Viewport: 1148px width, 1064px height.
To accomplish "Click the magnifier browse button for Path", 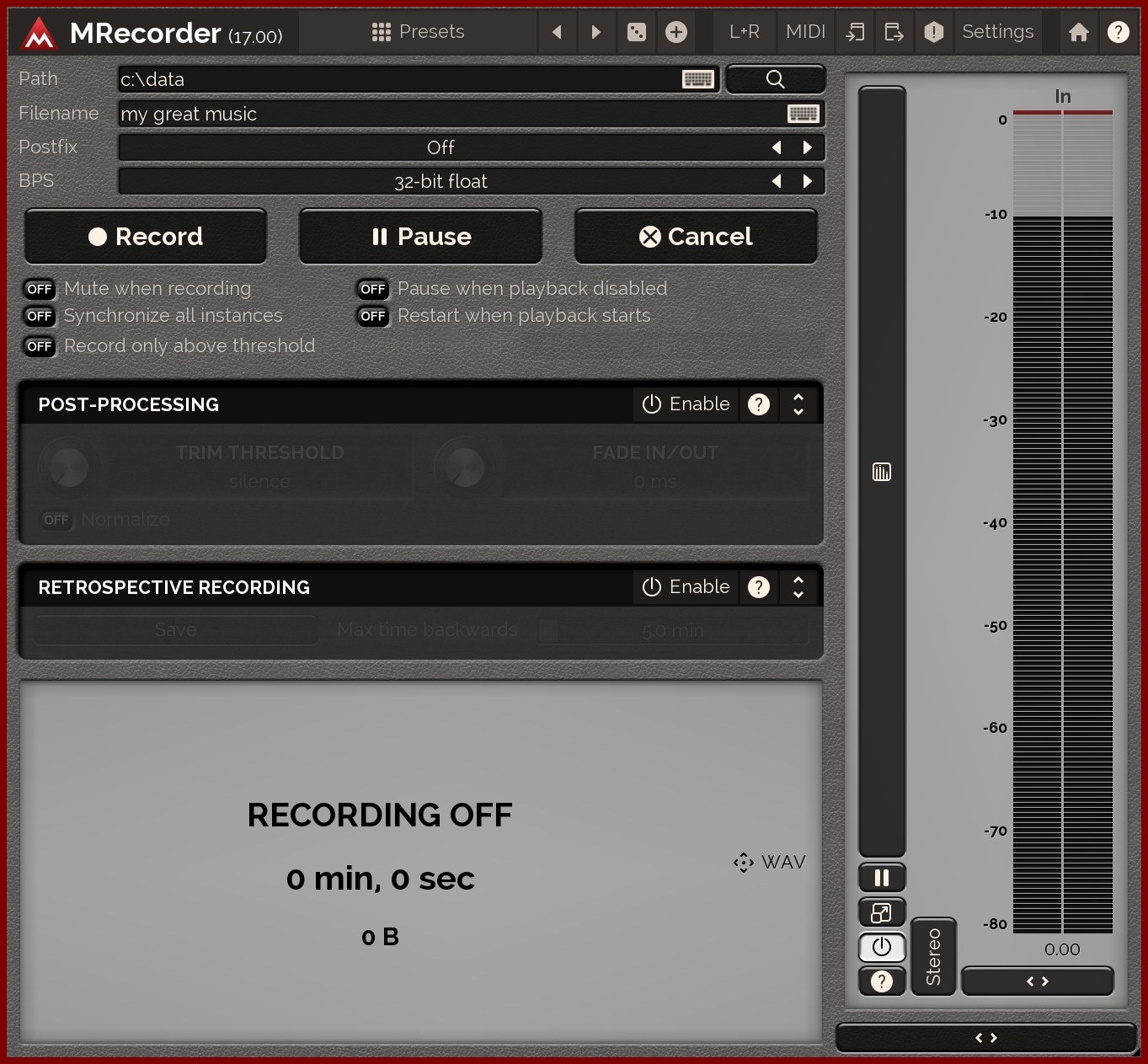I will 775,79.
